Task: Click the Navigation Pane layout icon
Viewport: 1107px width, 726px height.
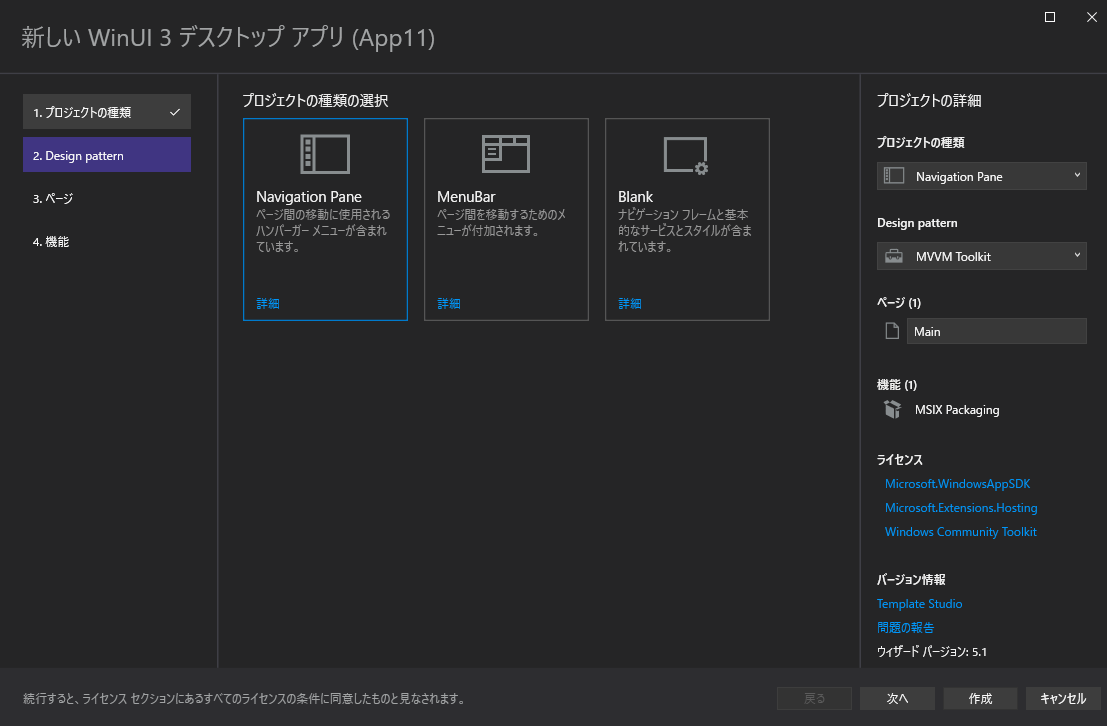Action: pyautogui.click(x=325, y=154)
